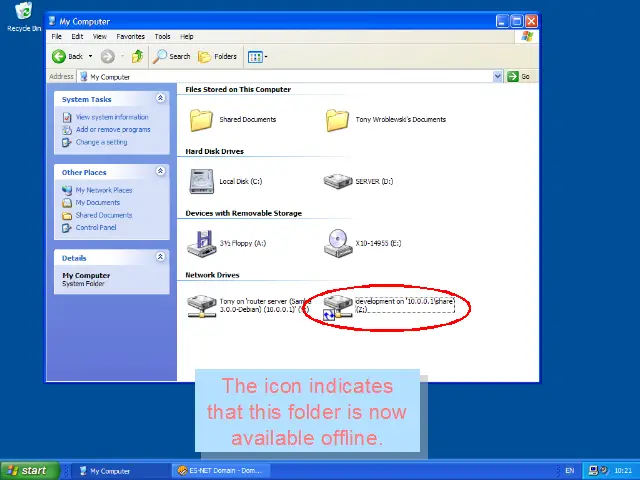This screenshot has height=480, width=640.
Task: Click the View system information link
Action: [x=112, y=117]
